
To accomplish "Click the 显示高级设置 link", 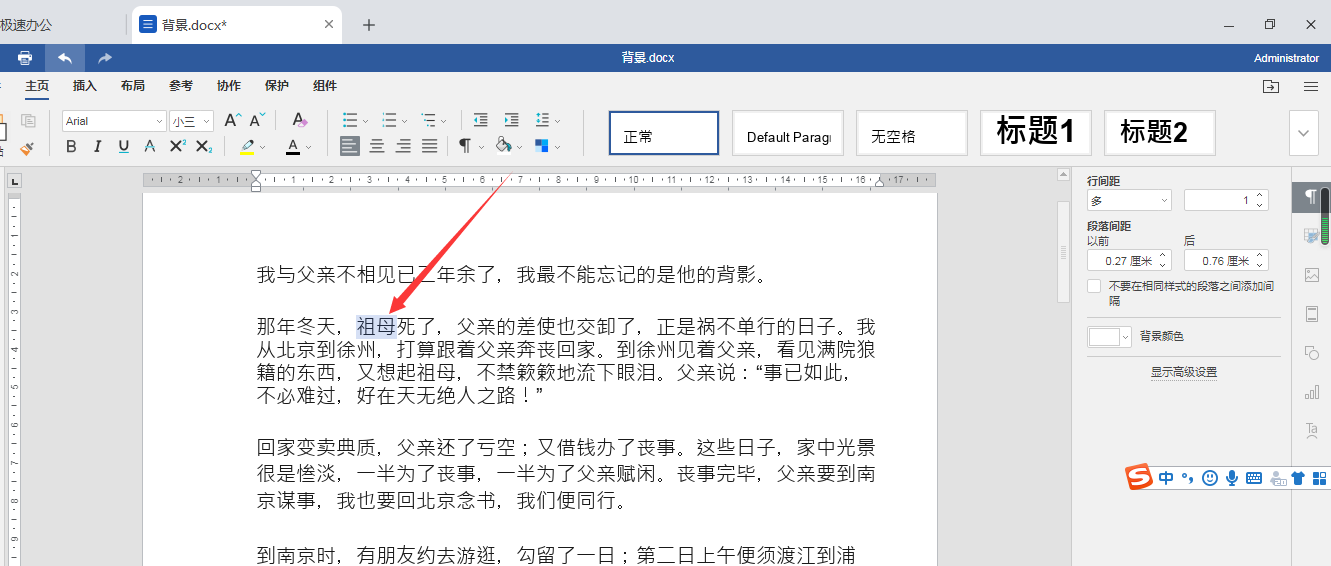I will pyautogui.click(x=1183, y=372).
